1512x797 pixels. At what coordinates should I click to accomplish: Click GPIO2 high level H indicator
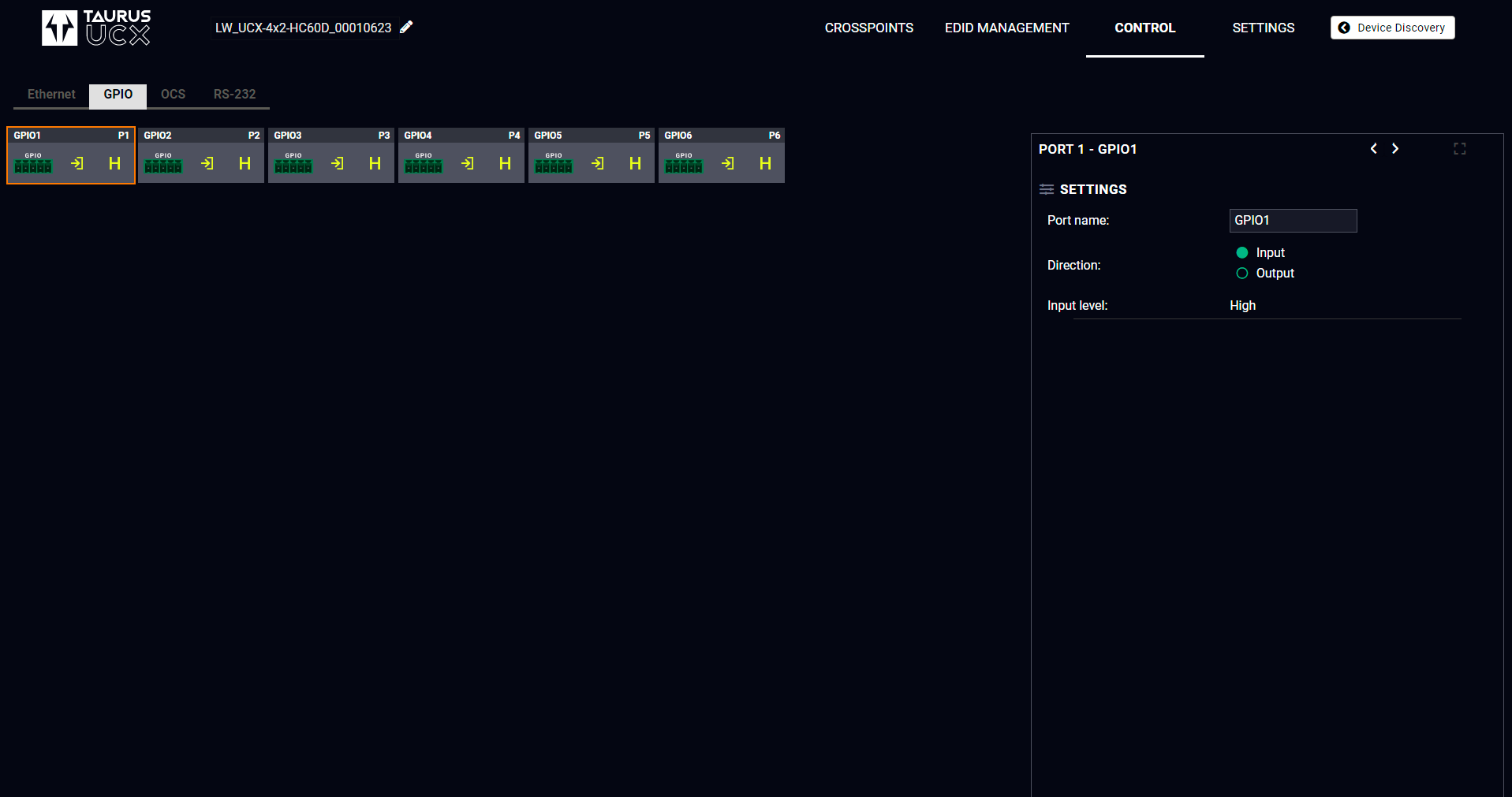[x=245, y=163]
